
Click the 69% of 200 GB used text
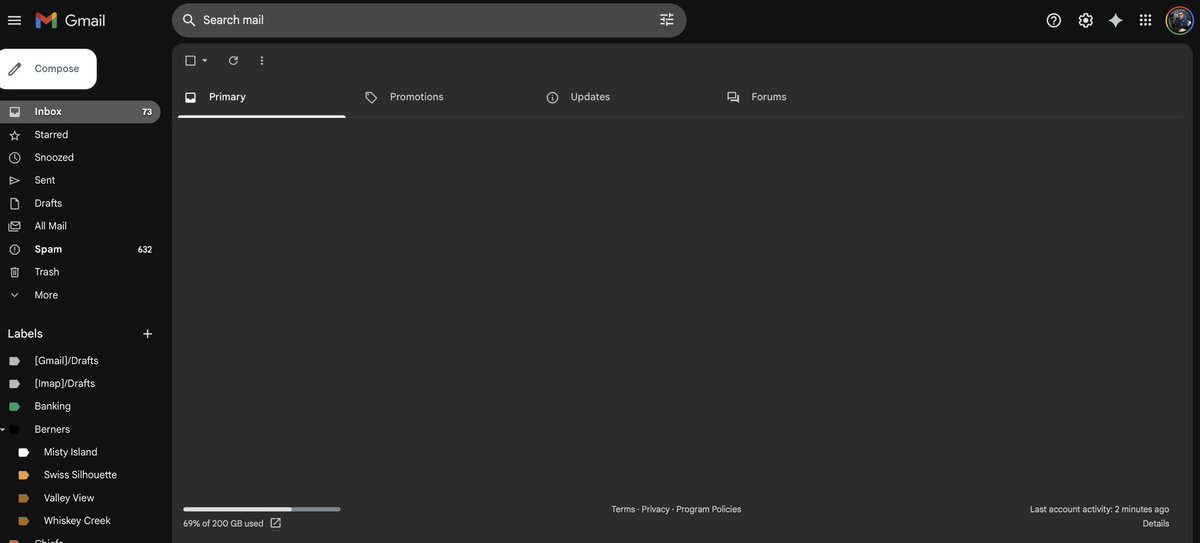pos(223,524)
